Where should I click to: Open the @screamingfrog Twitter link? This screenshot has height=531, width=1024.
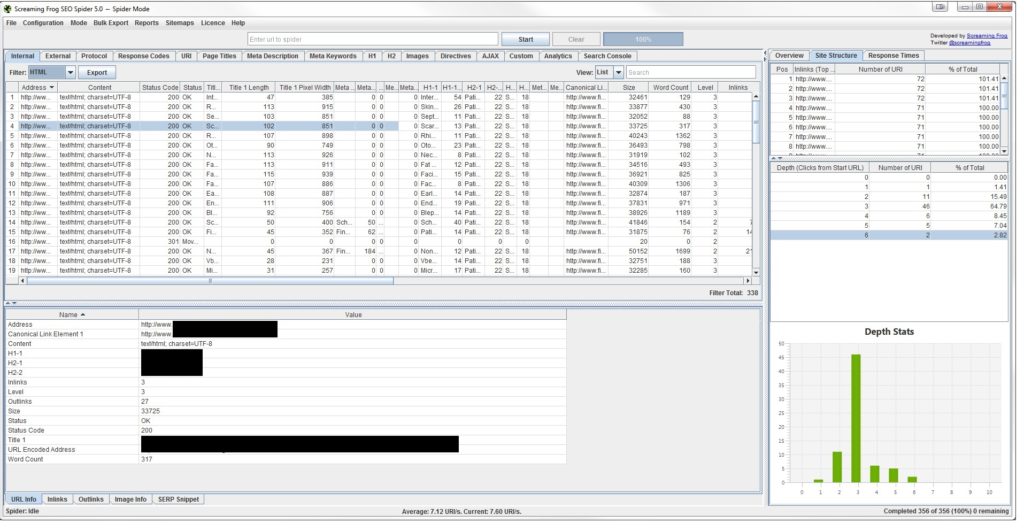970,42
